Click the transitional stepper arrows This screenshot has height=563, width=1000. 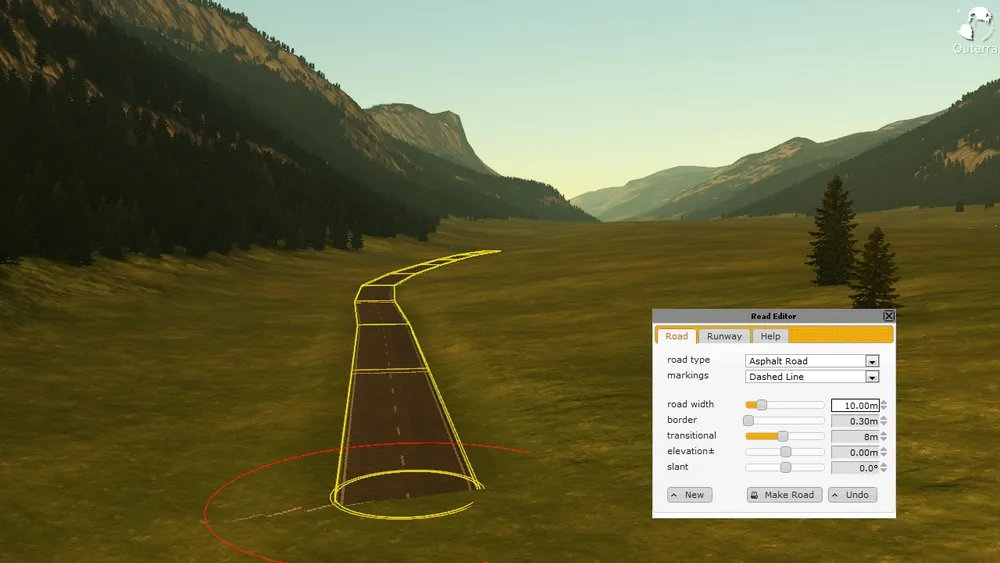pyautogui.click(x=884, y=437)
